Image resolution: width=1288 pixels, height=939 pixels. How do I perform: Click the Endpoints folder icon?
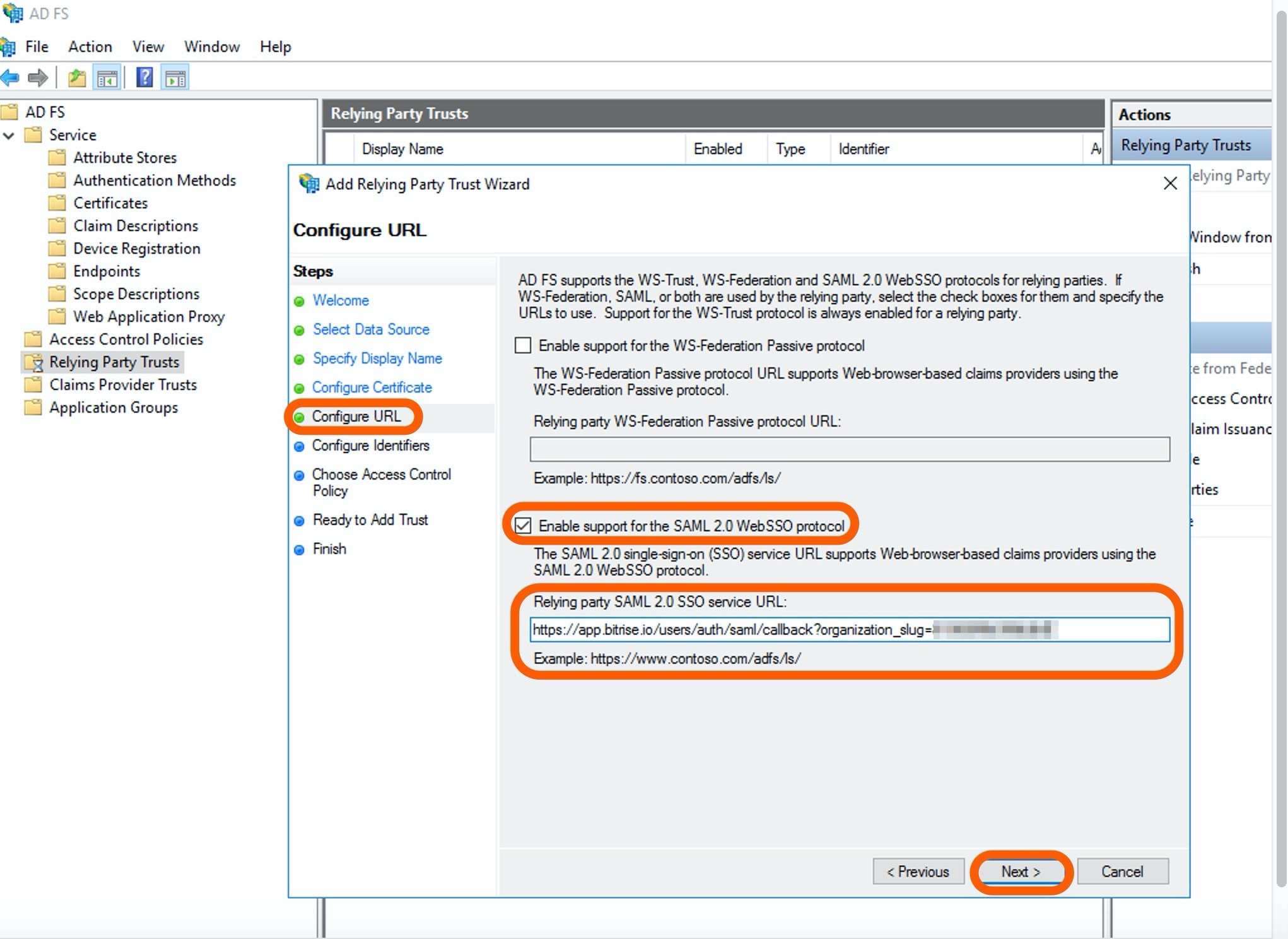tap(57, 271)
